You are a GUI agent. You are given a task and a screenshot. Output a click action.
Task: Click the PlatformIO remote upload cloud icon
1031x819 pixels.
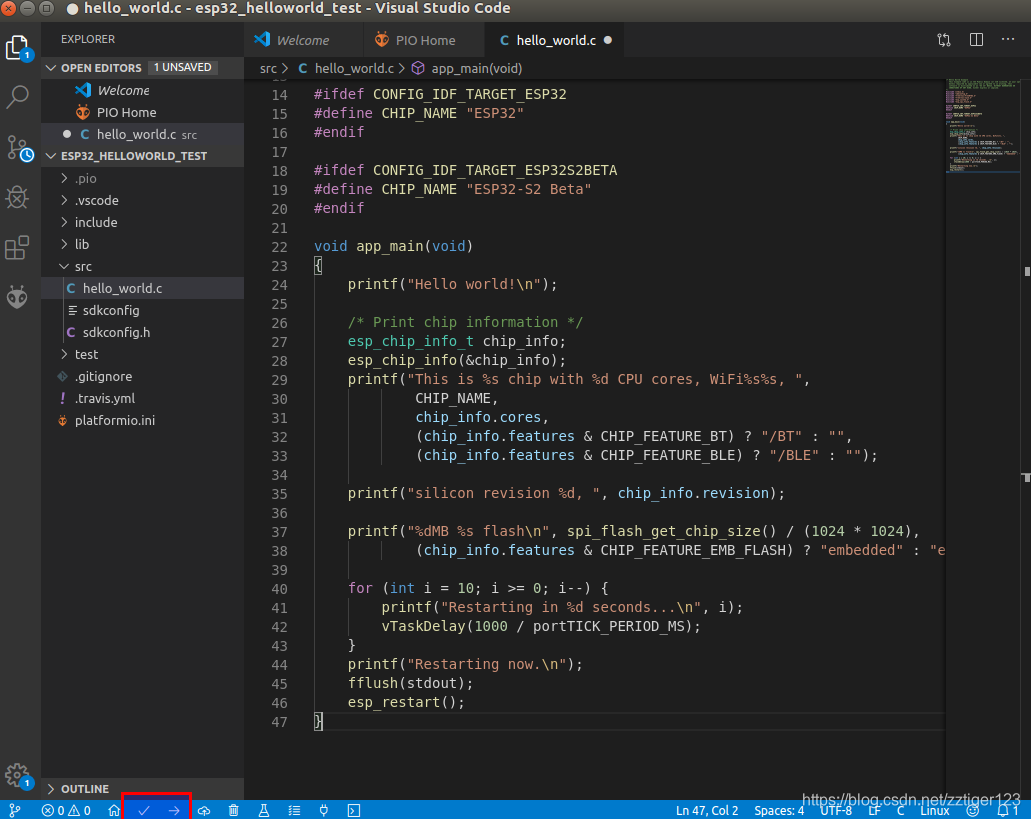(204, 810)
